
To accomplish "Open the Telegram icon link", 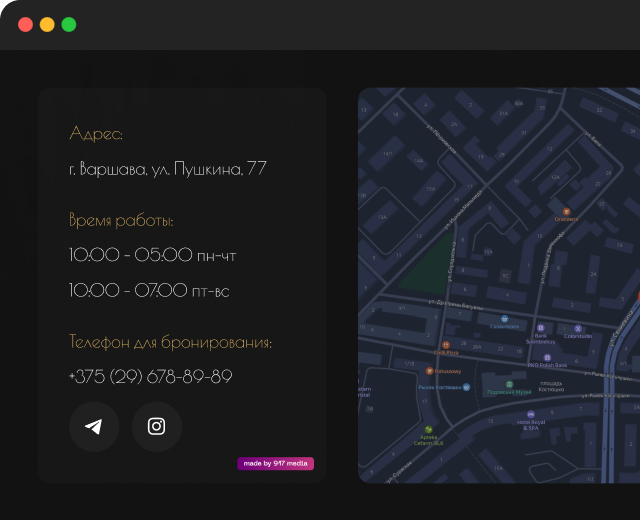I will (x=94, y=427).
